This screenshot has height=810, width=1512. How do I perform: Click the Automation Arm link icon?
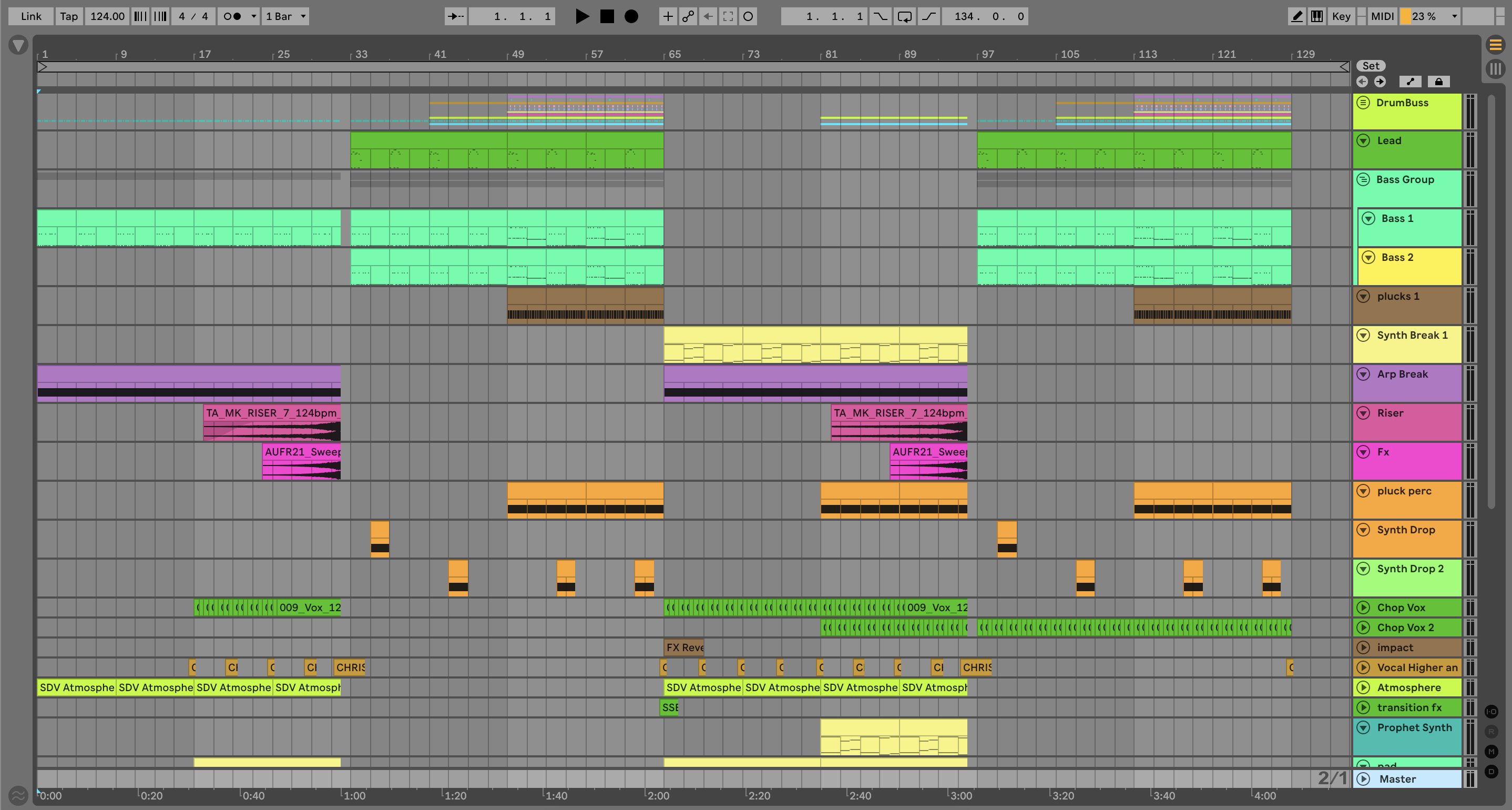pos(688,16)
